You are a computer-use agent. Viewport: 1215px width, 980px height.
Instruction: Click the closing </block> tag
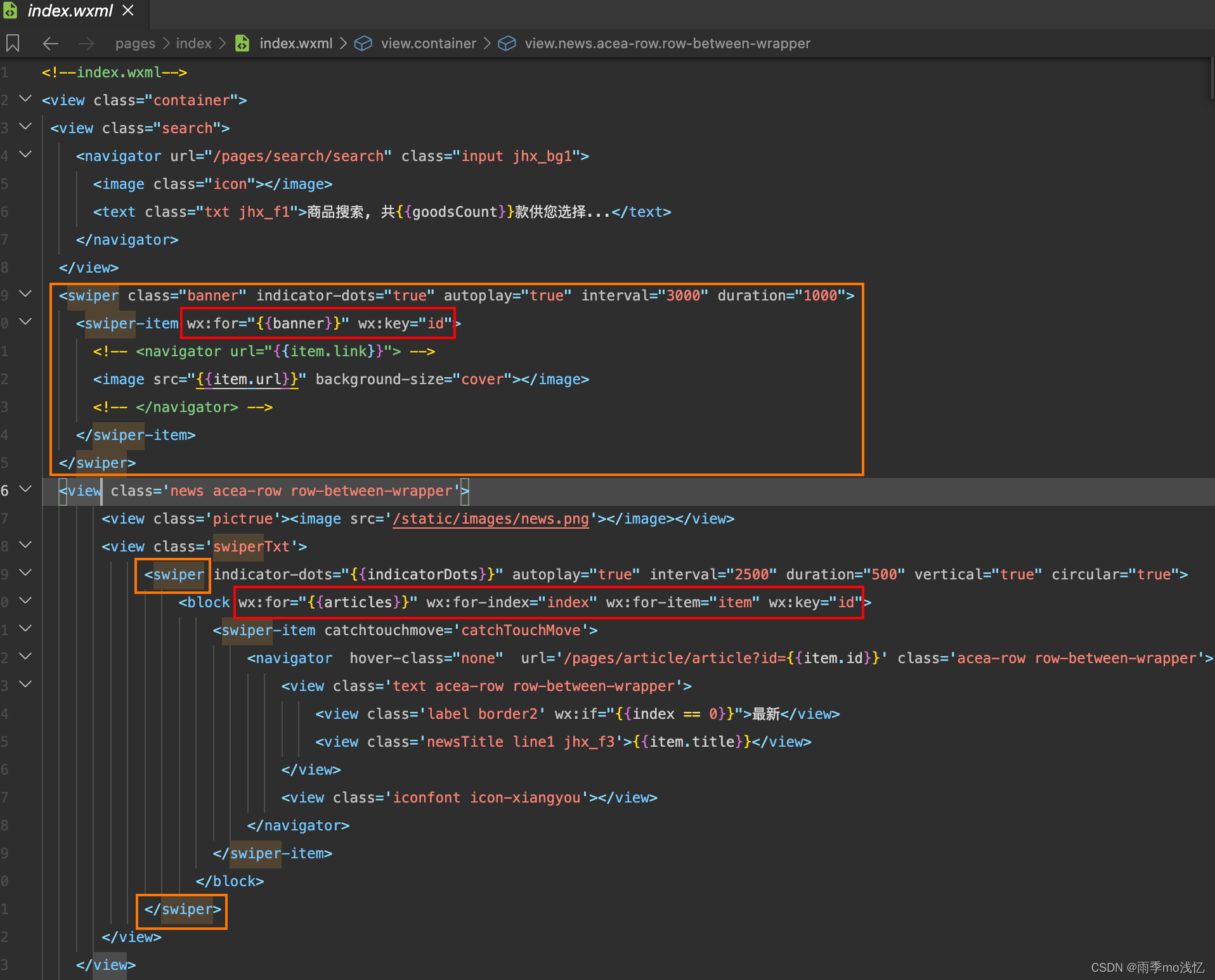click(230, 881)
